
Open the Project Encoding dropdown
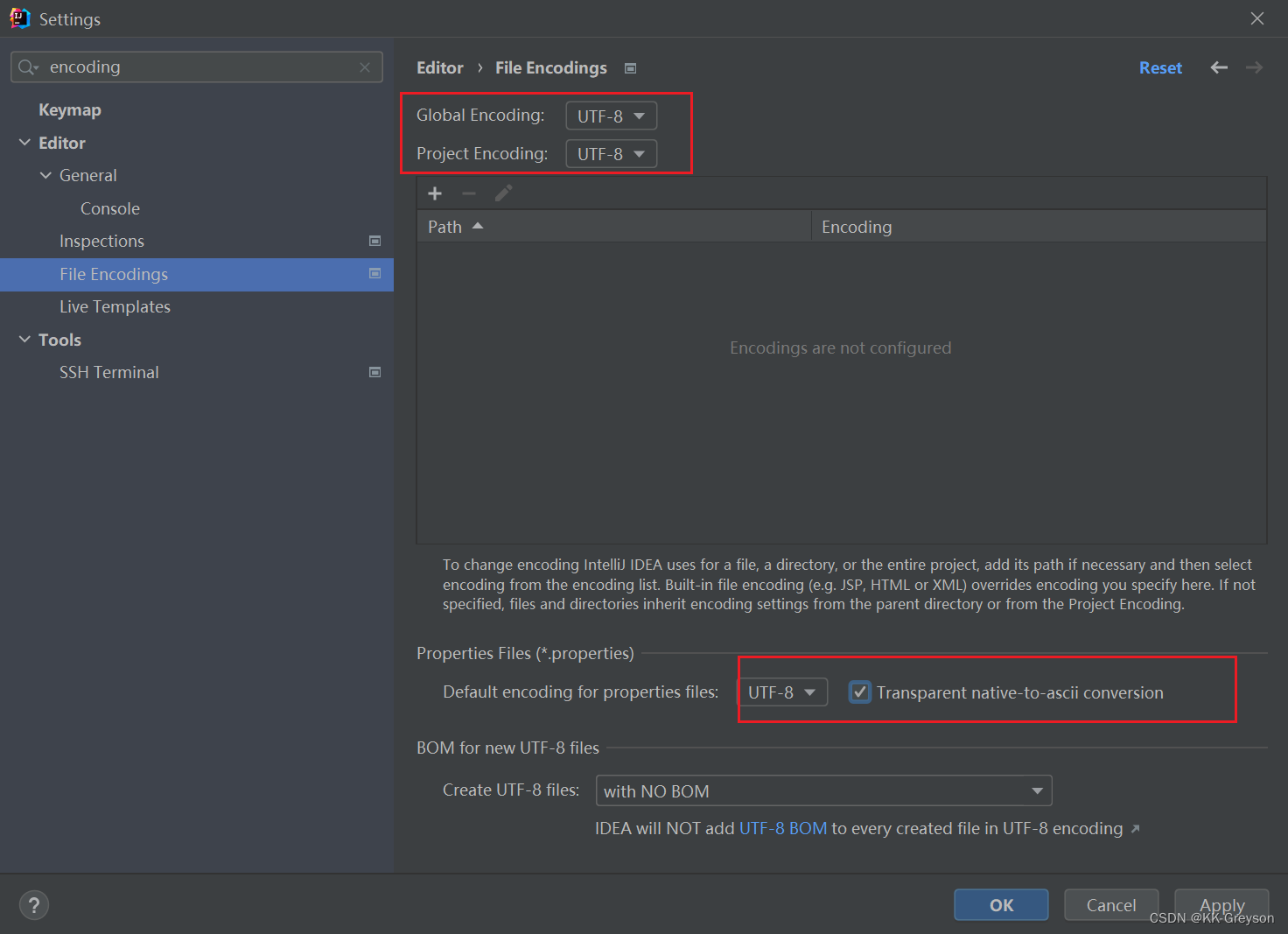coord(612,154)
